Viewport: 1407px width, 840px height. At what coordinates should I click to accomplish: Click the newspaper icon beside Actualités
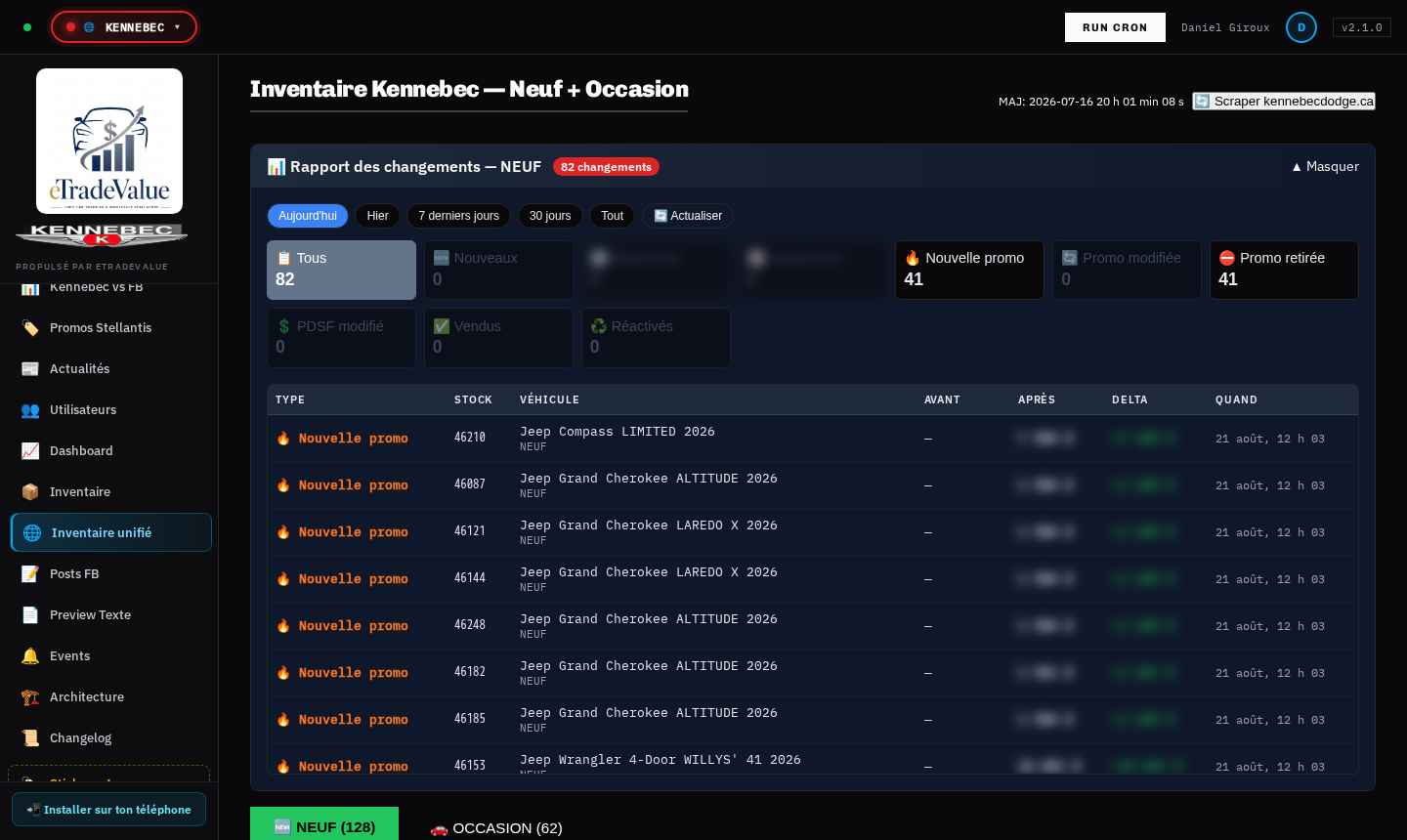[x=30, y=369]
